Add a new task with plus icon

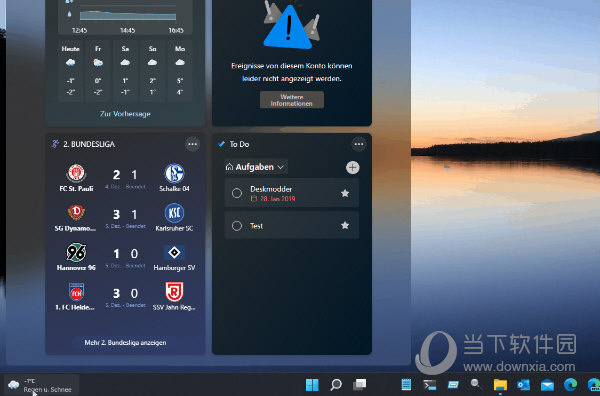[x=352, y=168]
